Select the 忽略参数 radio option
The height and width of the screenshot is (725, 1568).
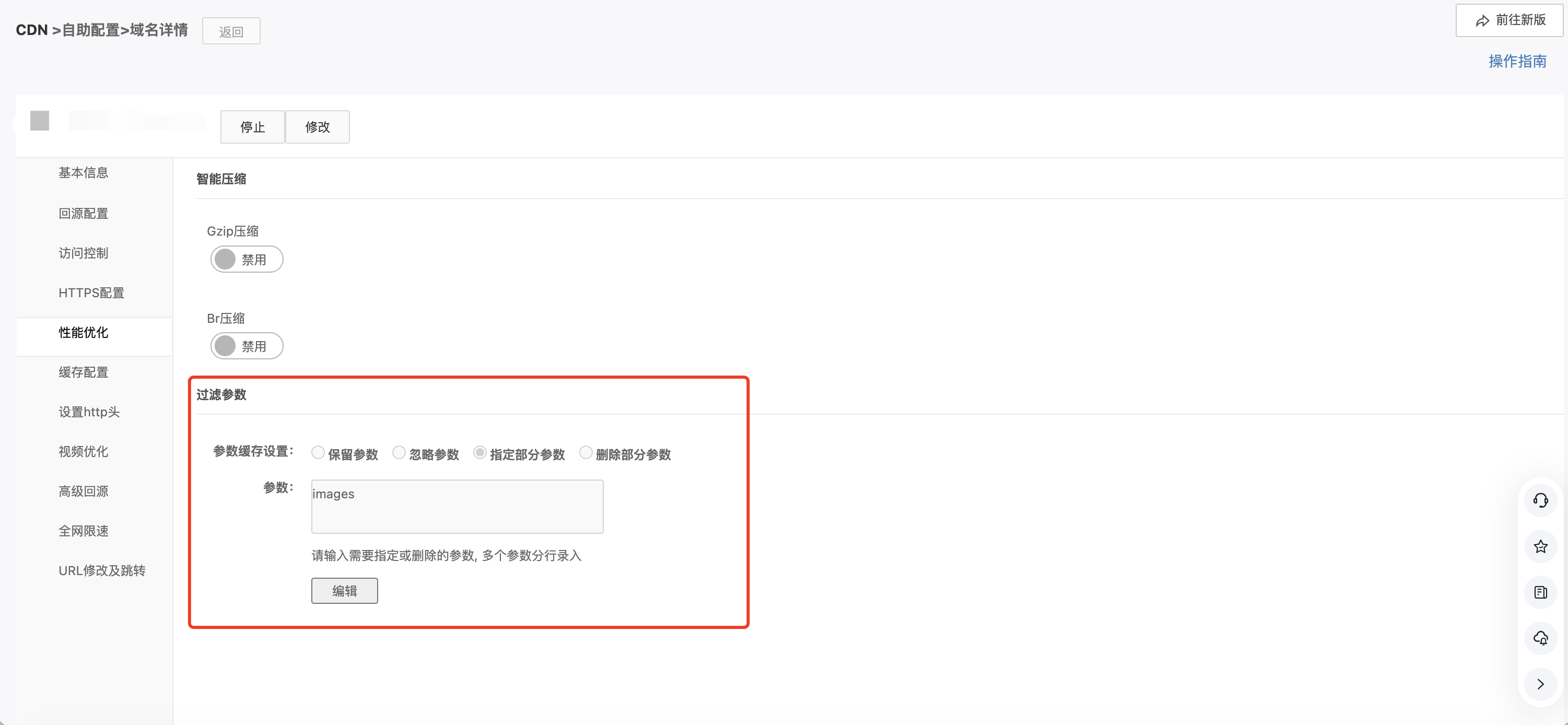399,453
